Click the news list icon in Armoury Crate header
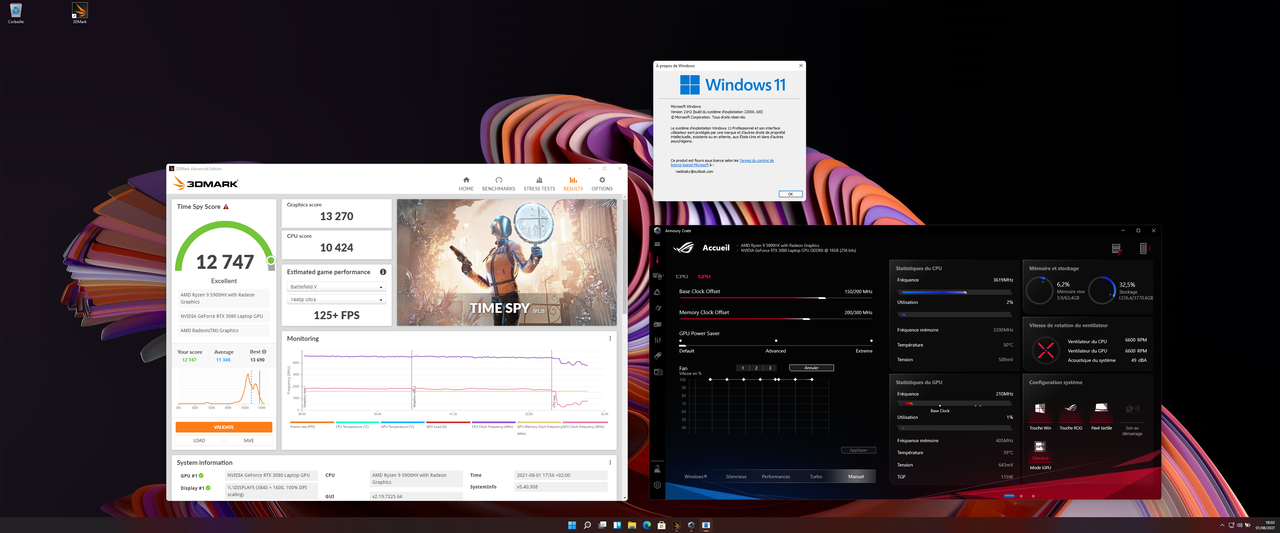Viewport: 1280px width, 533px height. 1116,248
